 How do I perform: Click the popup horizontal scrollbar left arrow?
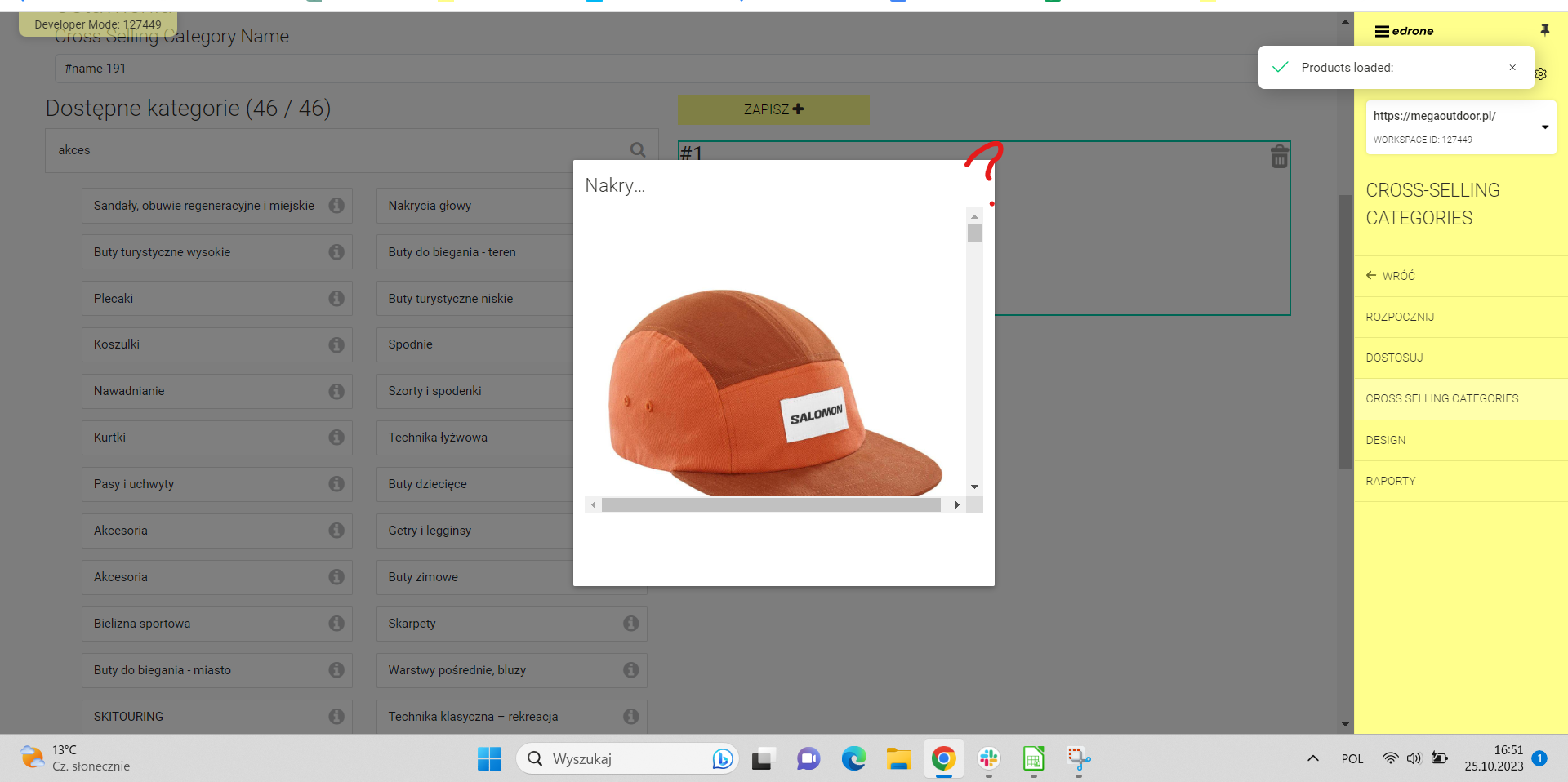point(594,505)
